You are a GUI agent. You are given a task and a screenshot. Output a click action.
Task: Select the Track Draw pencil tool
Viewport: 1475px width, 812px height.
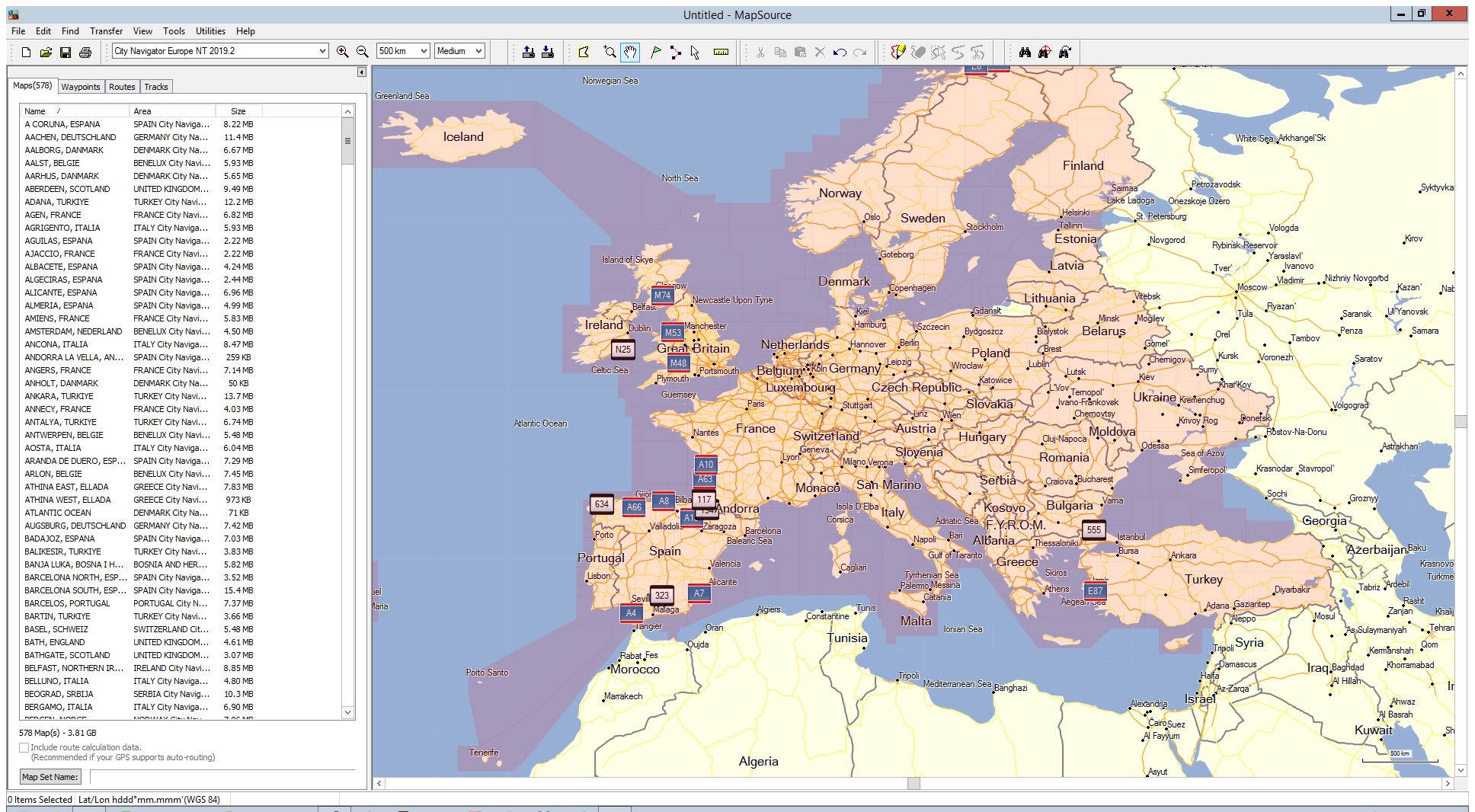pyautogui.click(x=898, y=52)
